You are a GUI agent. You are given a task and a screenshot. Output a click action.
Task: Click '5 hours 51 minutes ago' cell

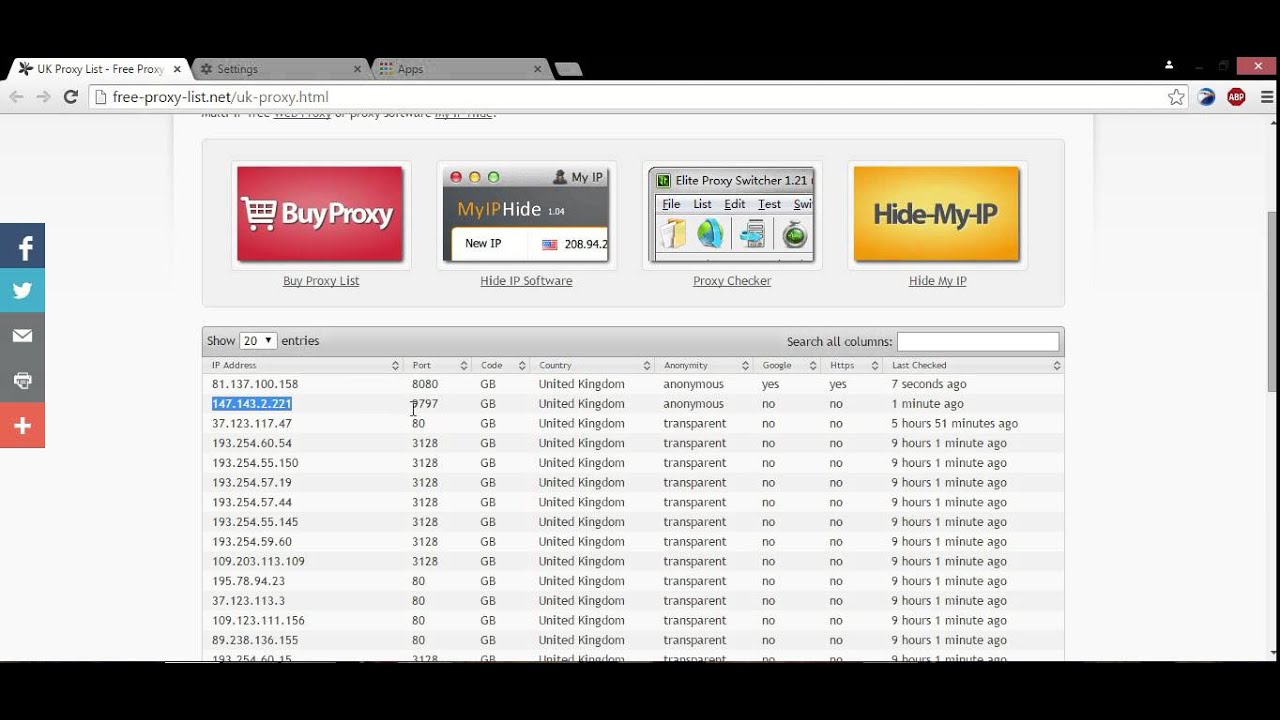[955, 424]
